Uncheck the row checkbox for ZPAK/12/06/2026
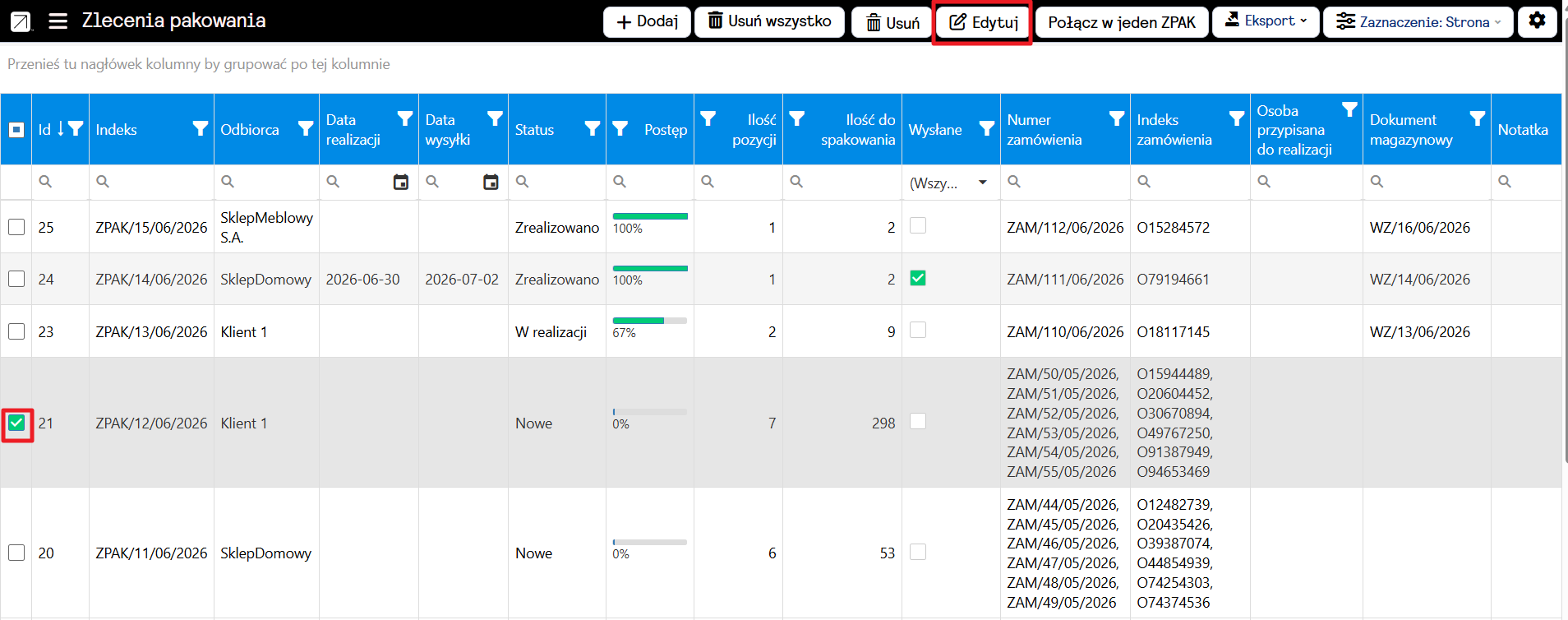This screenshot has width=1568, height=620. [x=16, y=423]
